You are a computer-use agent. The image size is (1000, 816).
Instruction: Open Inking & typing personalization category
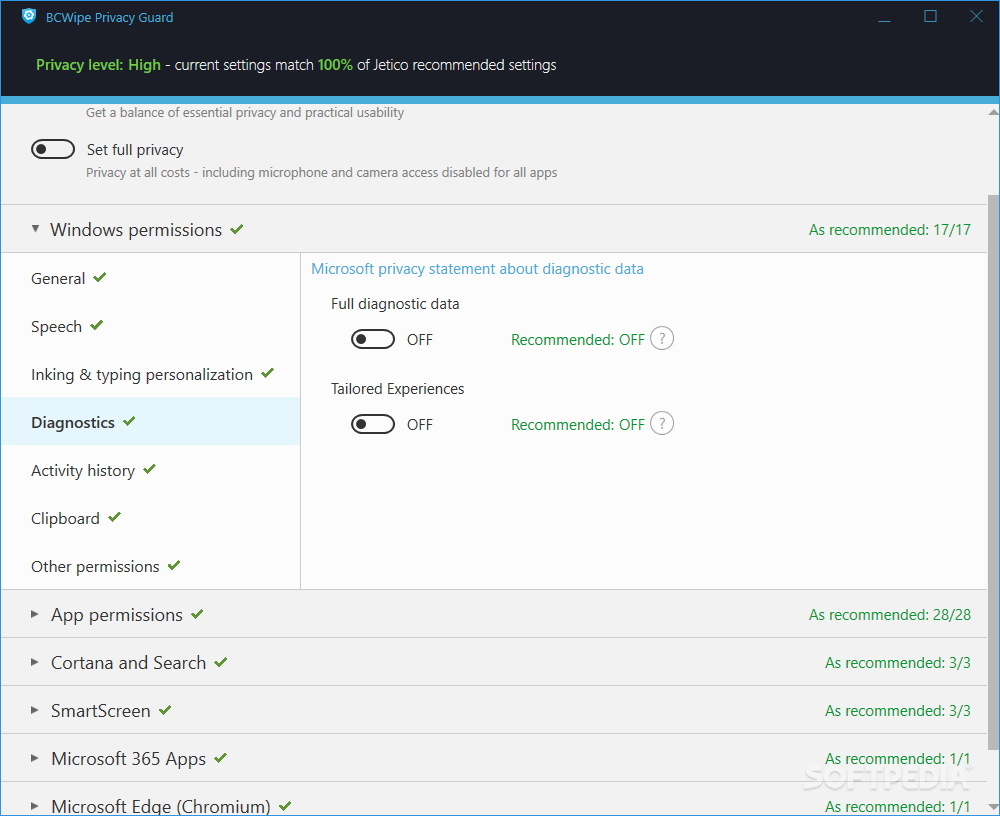(x=151, y=374)
